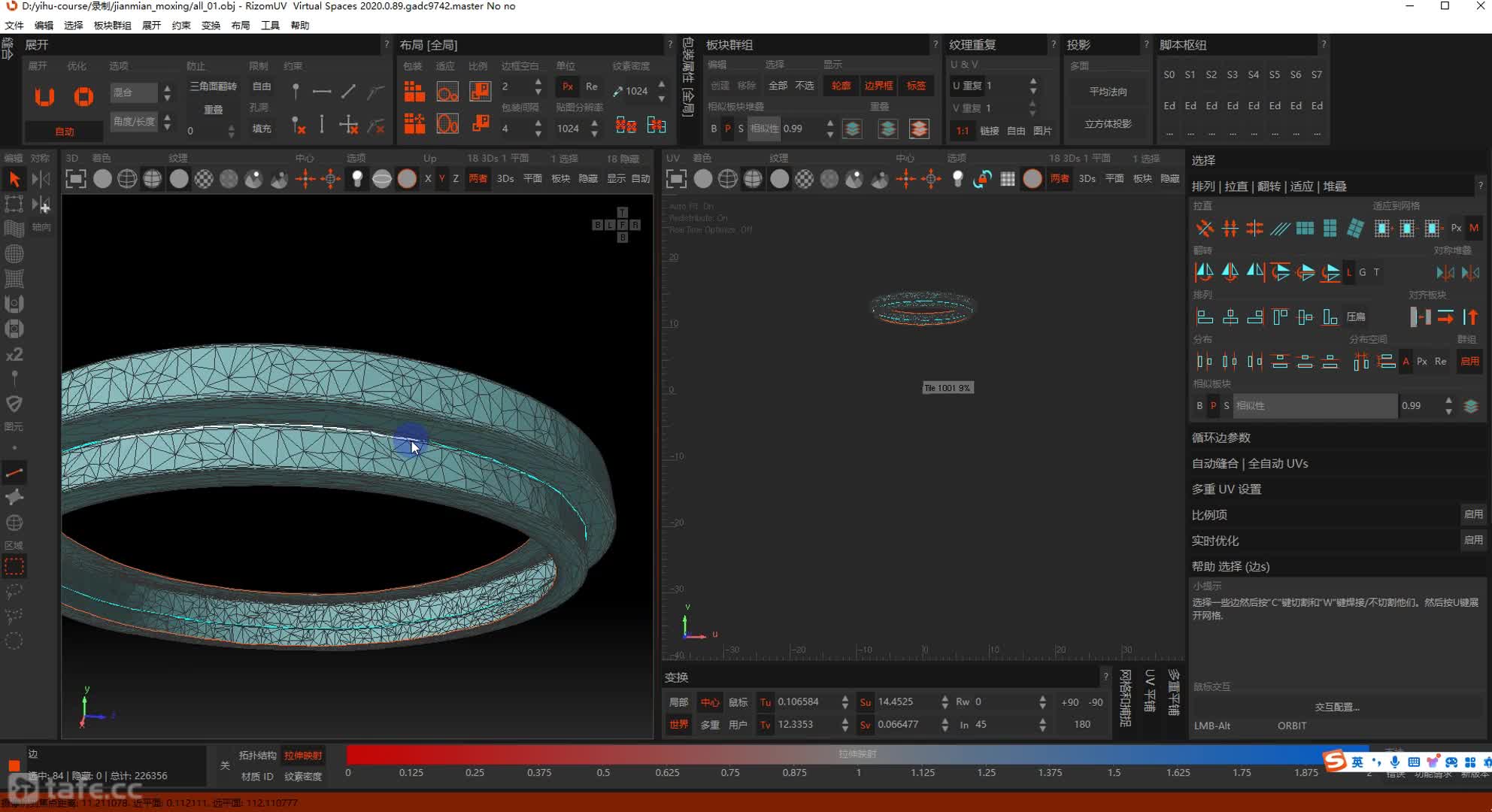Click the align-left icon under 排列
This screenshot has height=812, width=1492.
click(x=1205, y=317)
